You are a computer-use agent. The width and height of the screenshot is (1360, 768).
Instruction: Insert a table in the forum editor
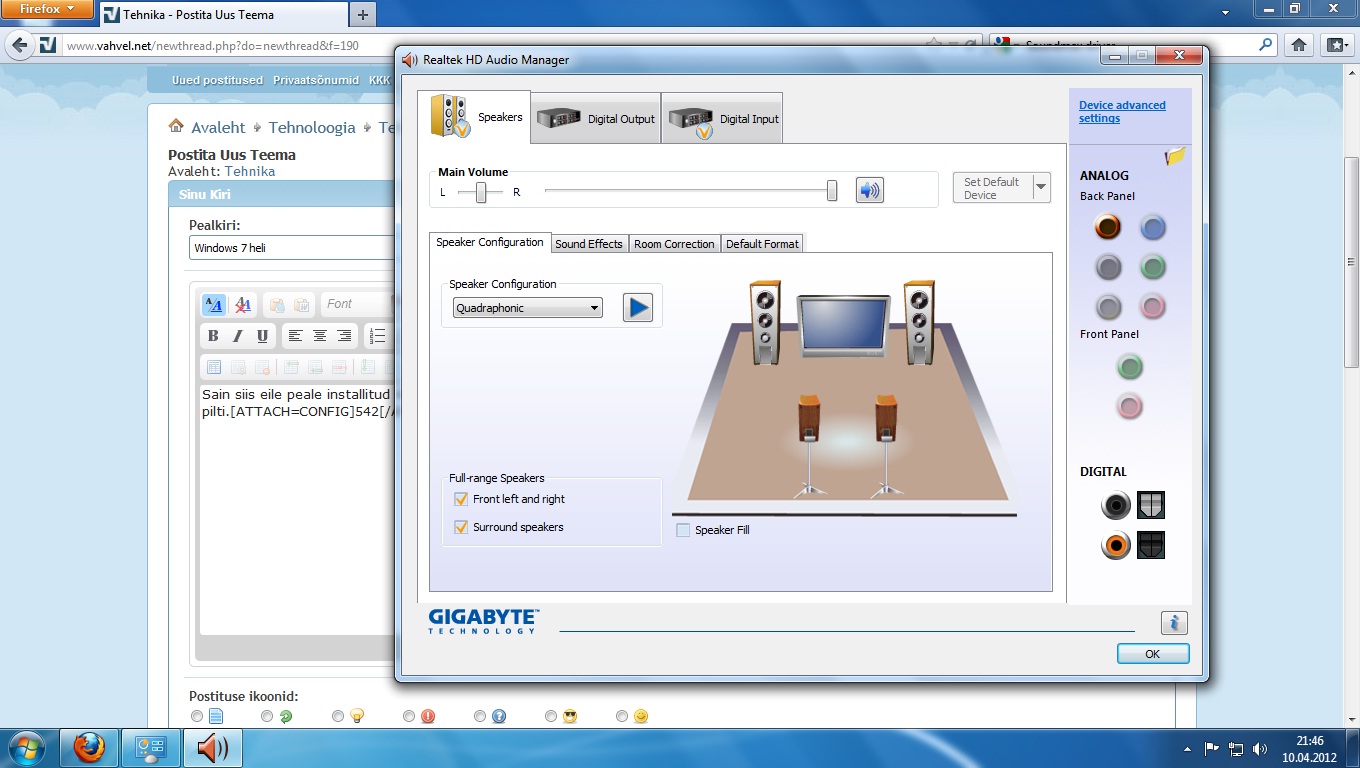point(213,367)
